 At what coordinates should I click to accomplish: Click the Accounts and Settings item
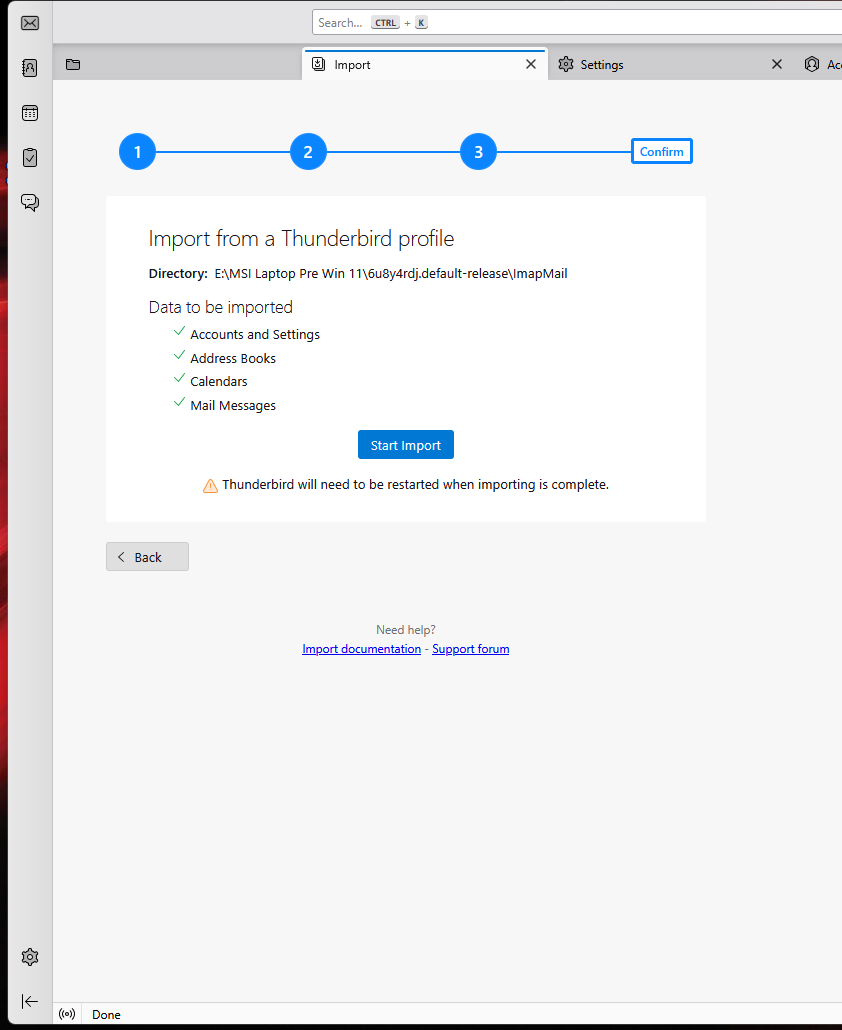tap(255, 334)
